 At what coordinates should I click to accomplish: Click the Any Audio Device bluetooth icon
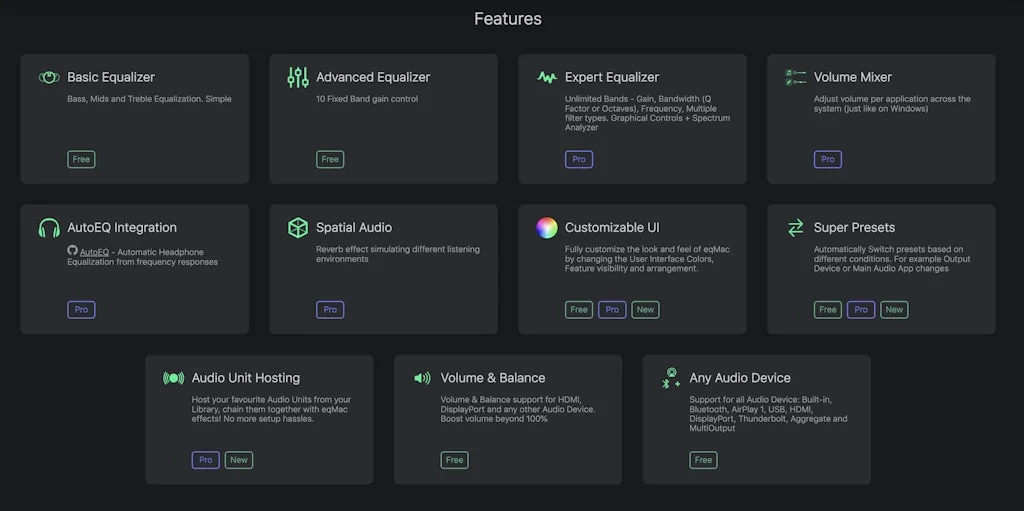point(671,378)
